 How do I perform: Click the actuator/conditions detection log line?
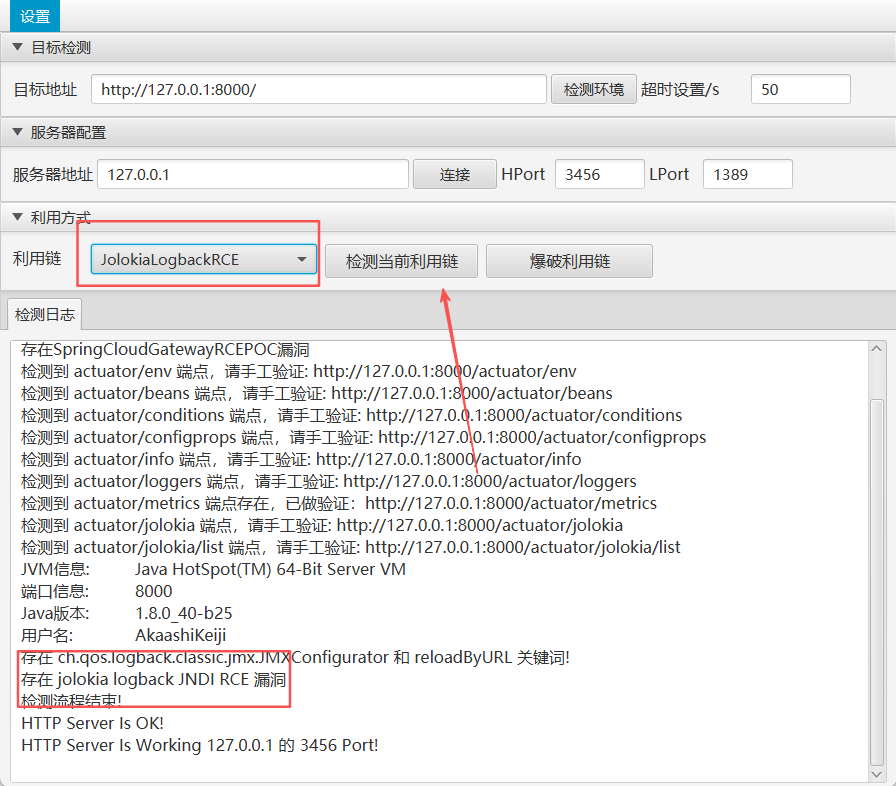[x=351, y=415]
